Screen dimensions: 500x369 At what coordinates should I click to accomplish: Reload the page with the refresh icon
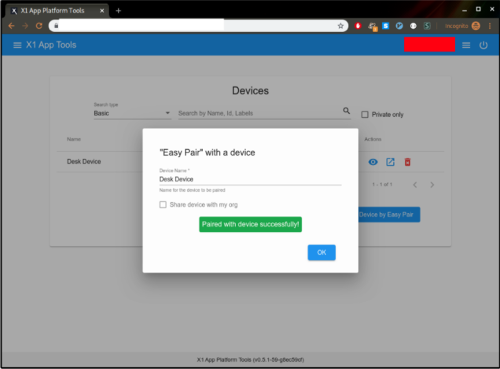point(39,26)
